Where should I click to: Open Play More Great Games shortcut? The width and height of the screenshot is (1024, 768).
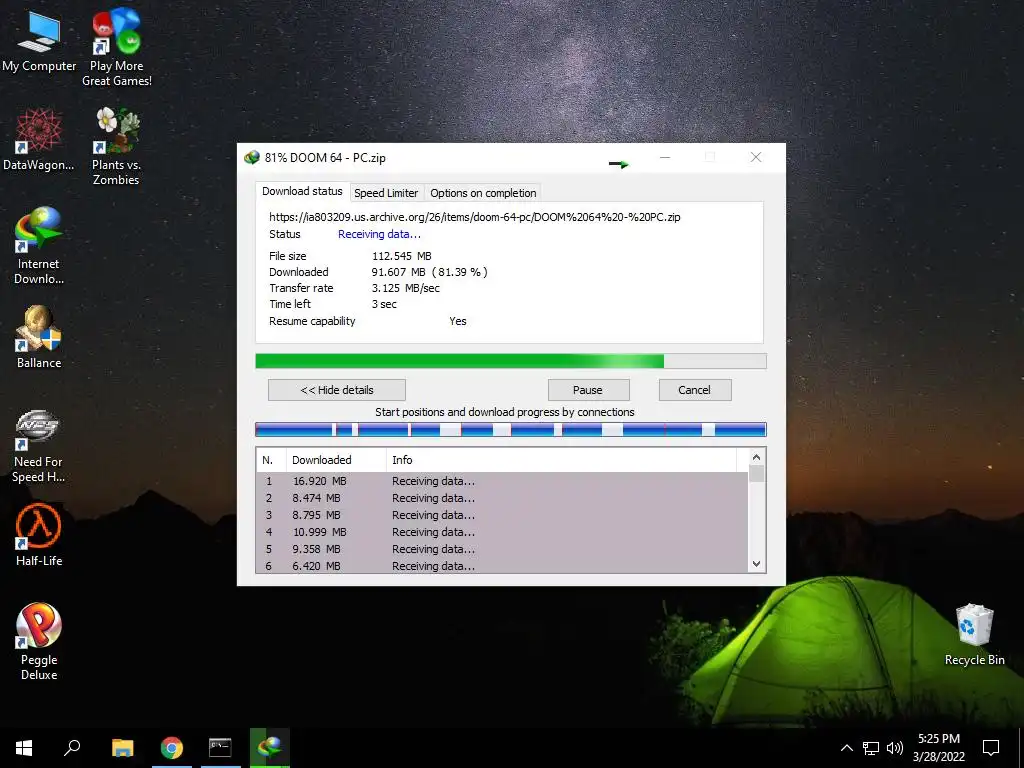tap(117, 48)
